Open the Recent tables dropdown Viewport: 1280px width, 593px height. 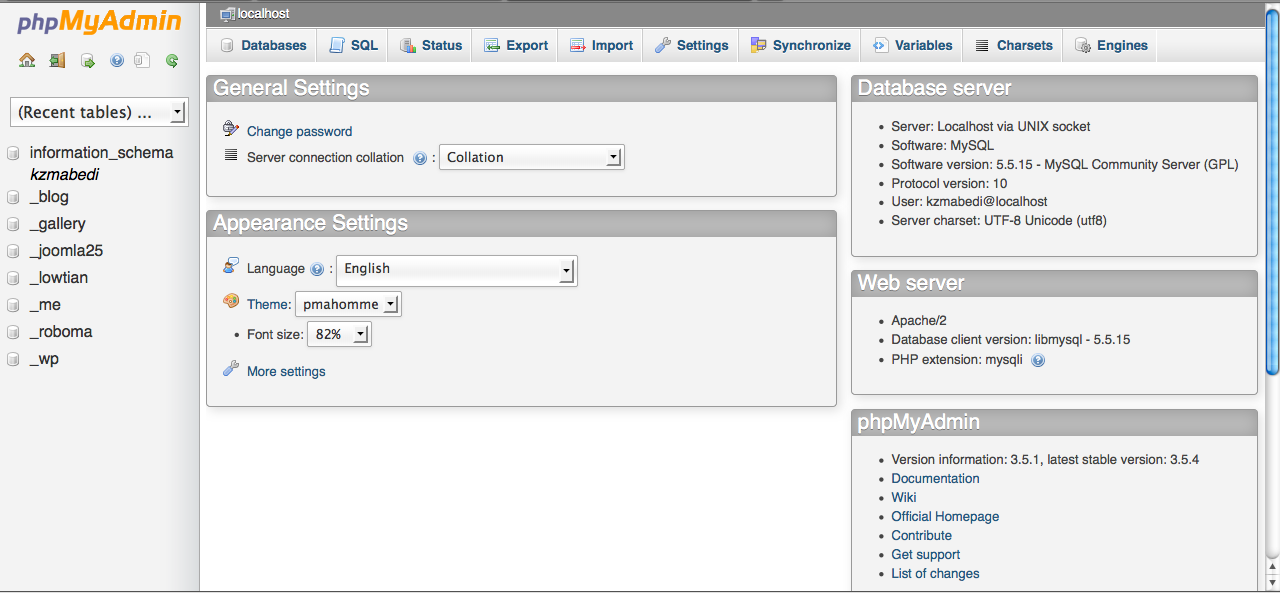99,112
